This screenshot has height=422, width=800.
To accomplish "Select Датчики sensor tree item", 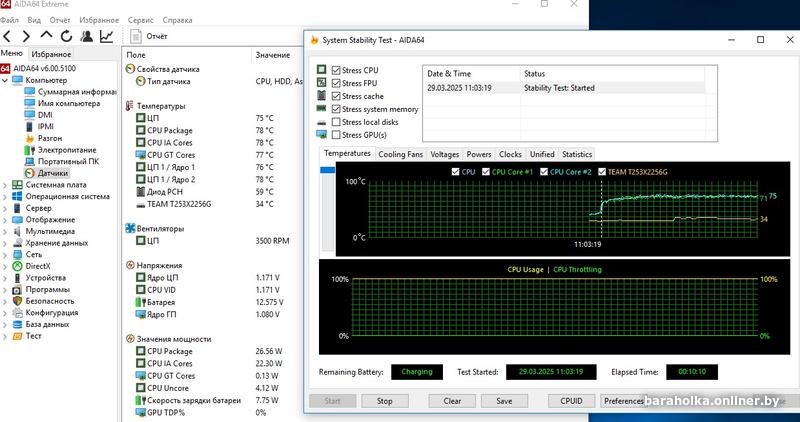I will coord(53,173).
